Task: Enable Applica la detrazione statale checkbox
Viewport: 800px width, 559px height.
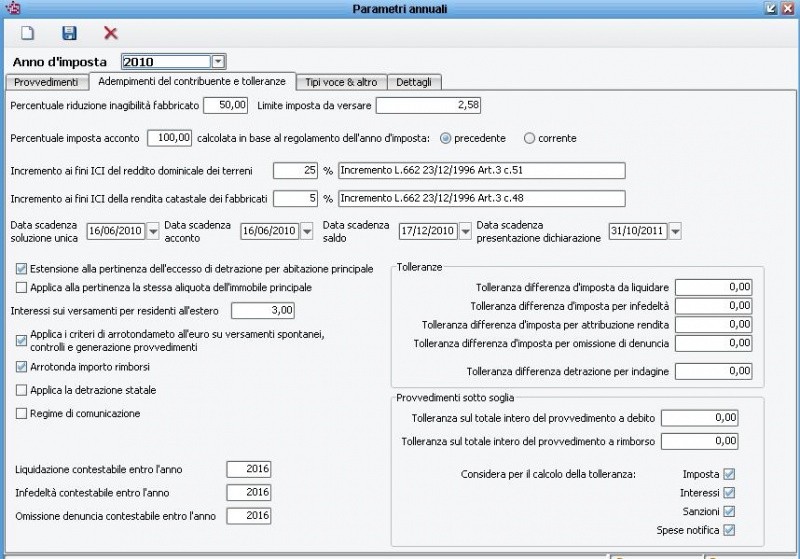Action: 21,390
